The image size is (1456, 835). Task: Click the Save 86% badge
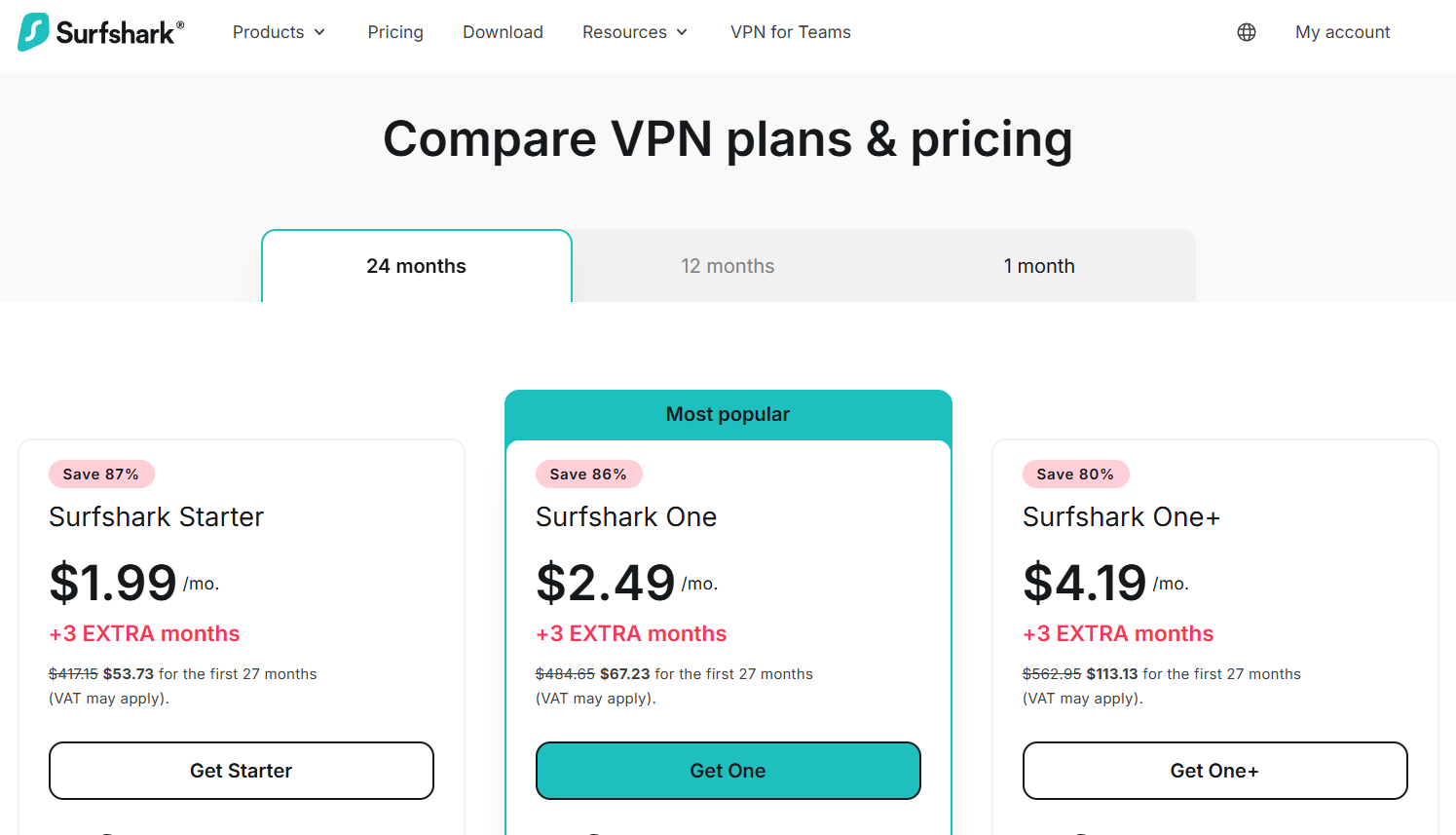588,474
